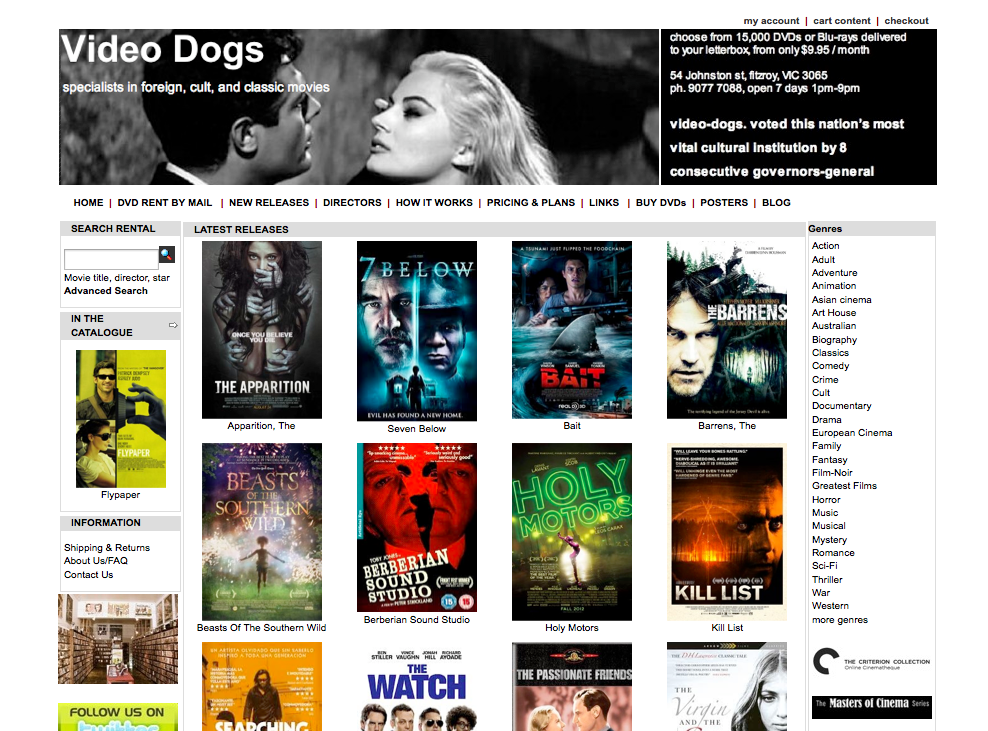Image resolution: width=988 pixels, height=731 pixels.
Task: Open the DIRECTORS menu item
Action: (352, 202)
